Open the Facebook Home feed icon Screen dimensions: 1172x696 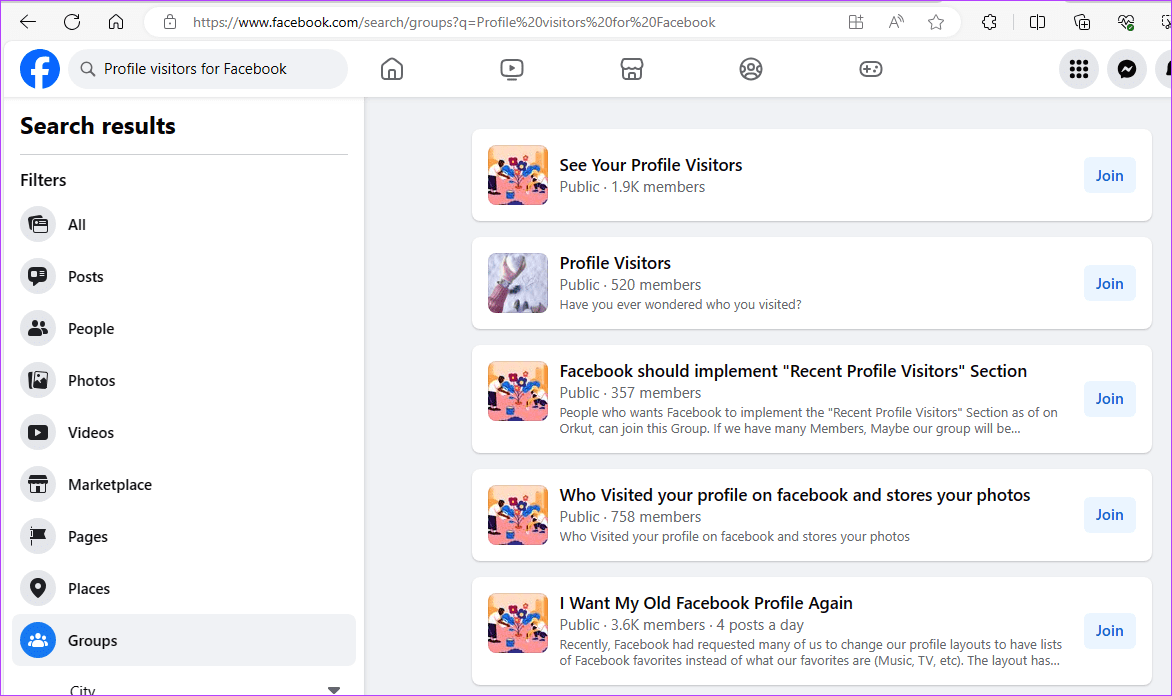pyautogui.click(x=391, y=69)
